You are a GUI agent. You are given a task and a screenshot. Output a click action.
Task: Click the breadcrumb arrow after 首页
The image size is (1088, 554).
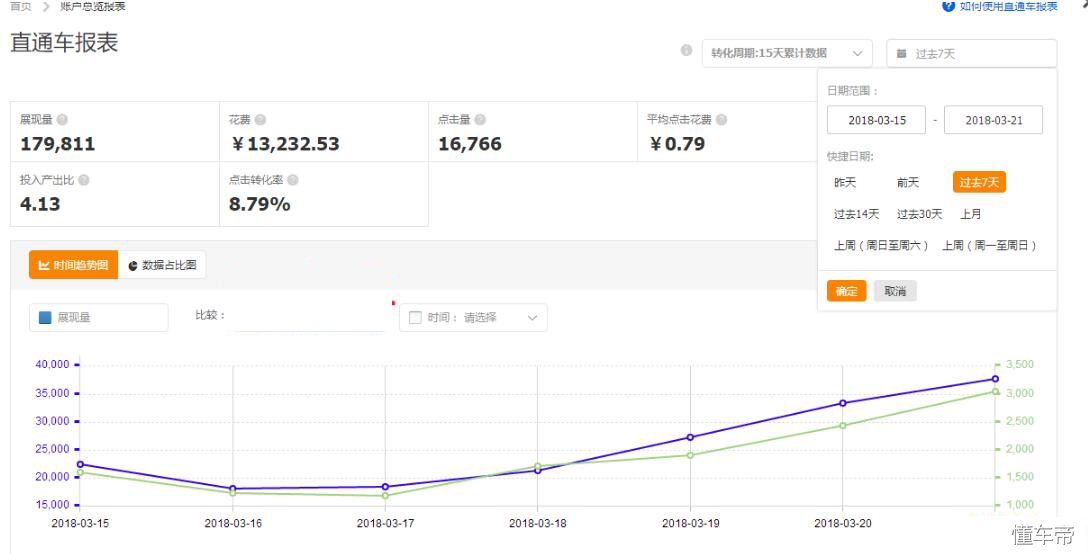(x=46, y=7)
